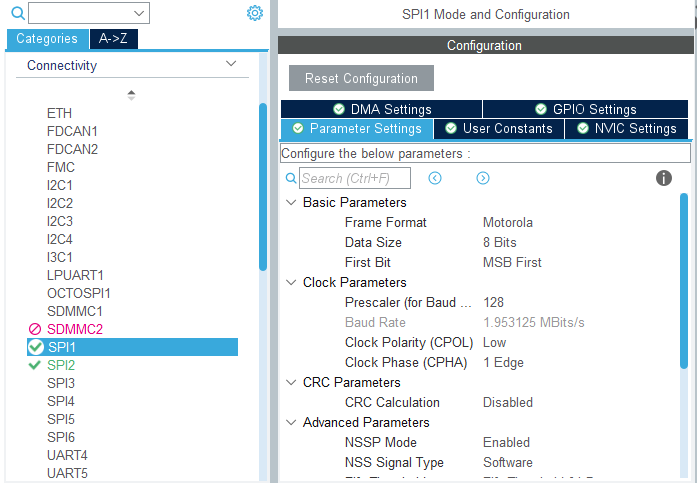Click the Data Size value 8 Bits
697x483 pixels.
(500, 243)
